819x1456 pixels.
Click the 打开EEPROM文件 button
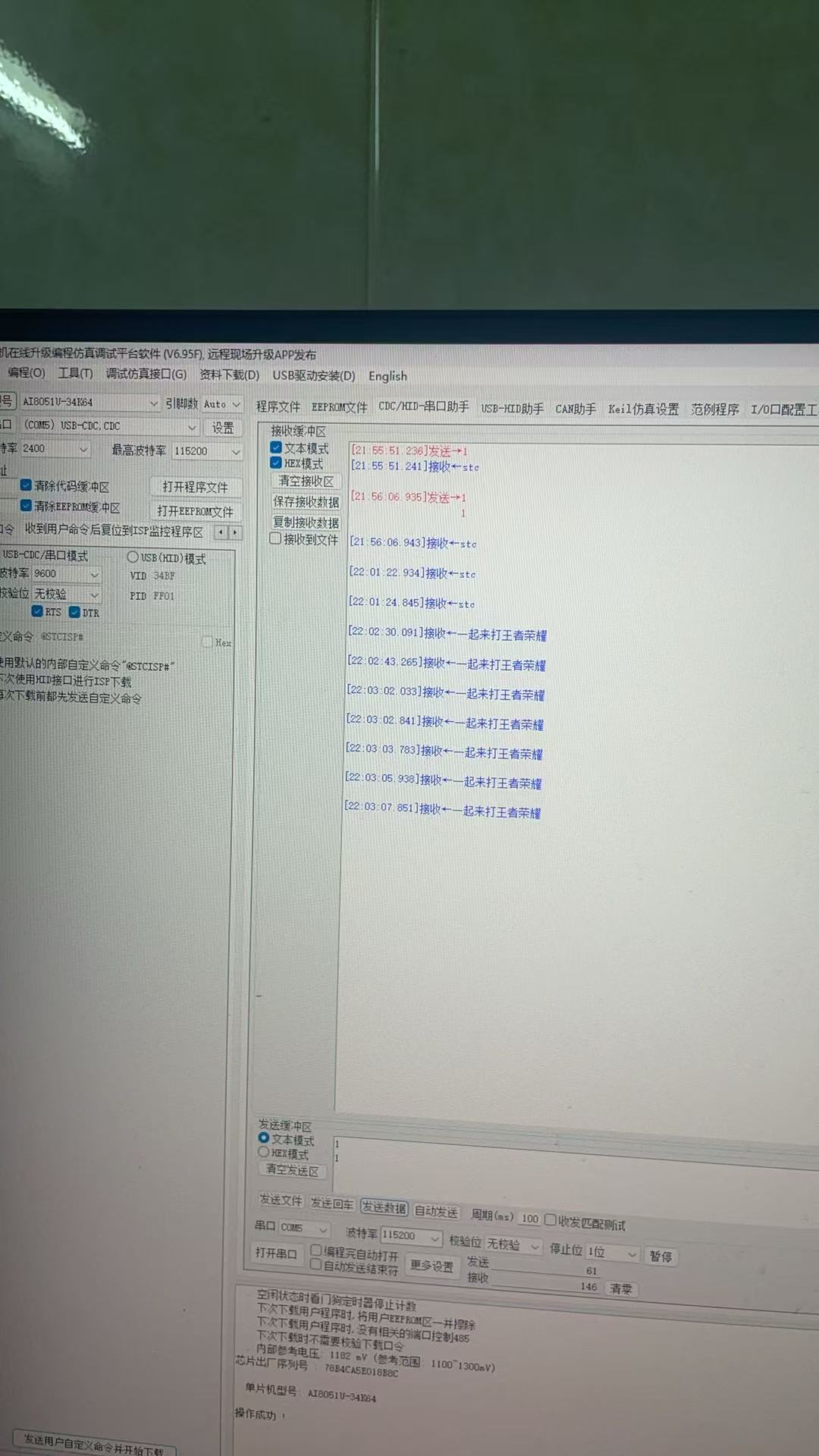tap(195, 512)
